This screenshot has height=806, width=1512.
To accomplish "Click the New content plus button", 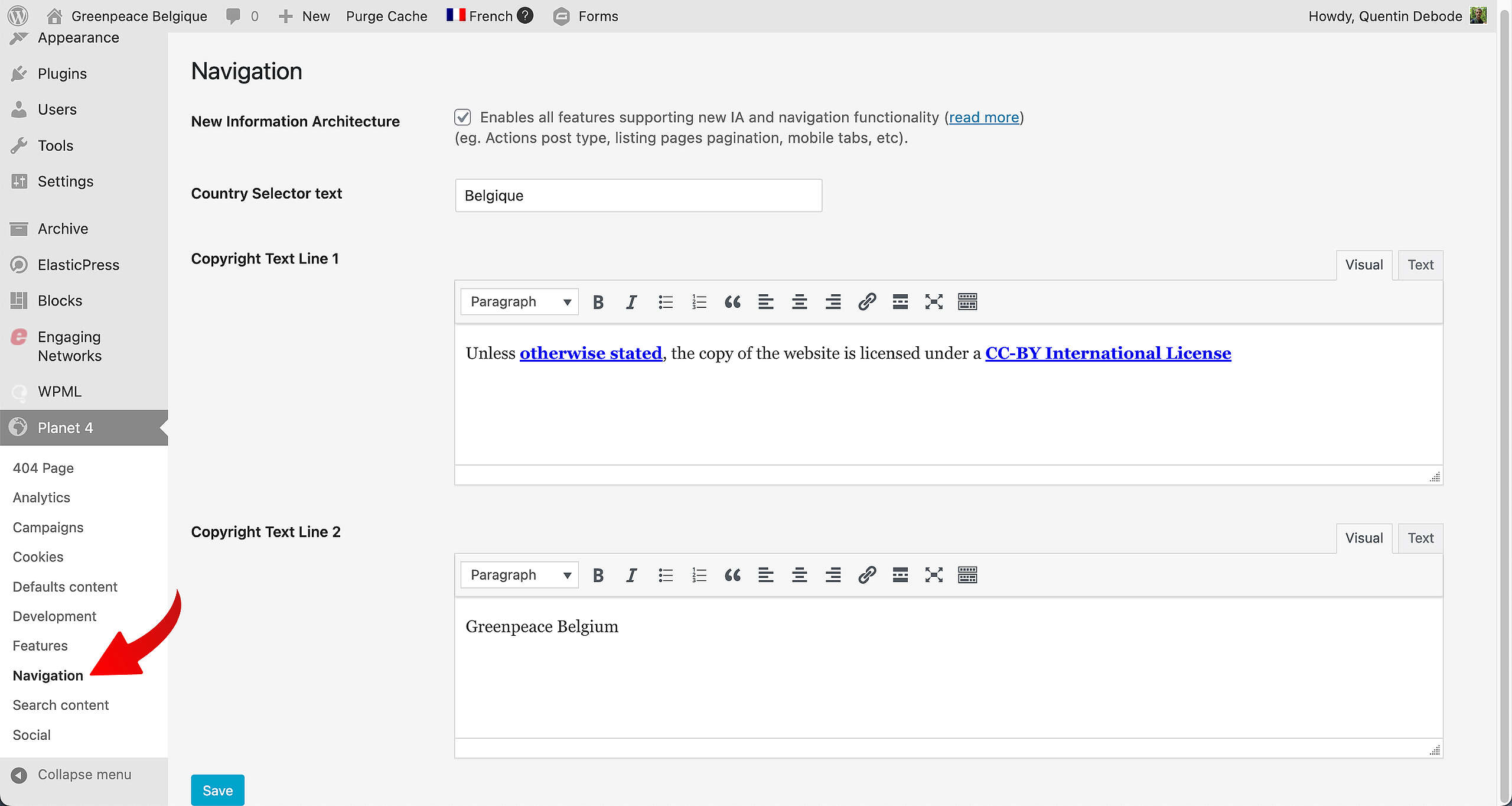I will tap(304, 16).
